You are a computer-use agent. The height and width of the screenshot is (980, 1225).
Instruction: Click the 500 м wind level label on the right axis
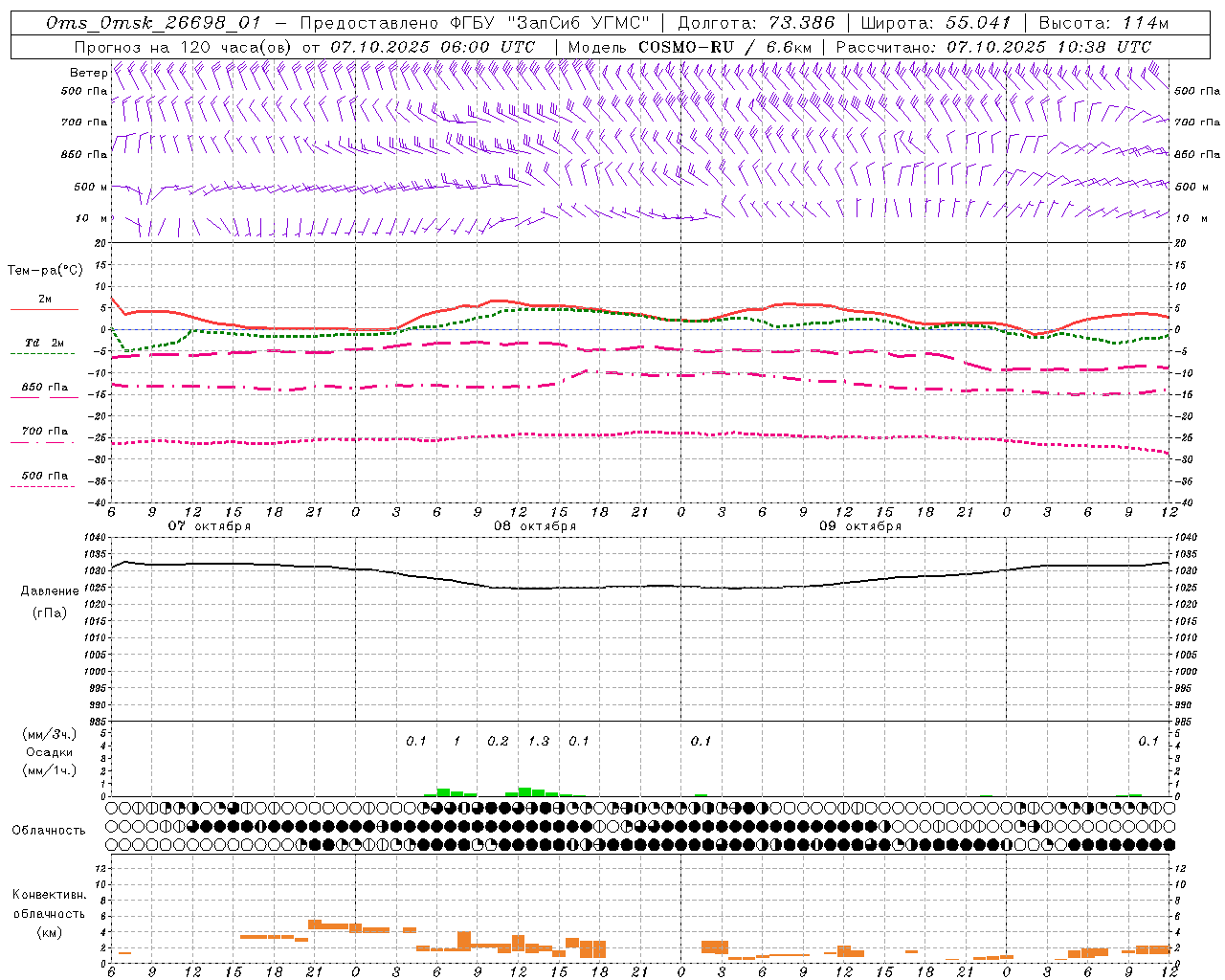tap(1197, 187)
